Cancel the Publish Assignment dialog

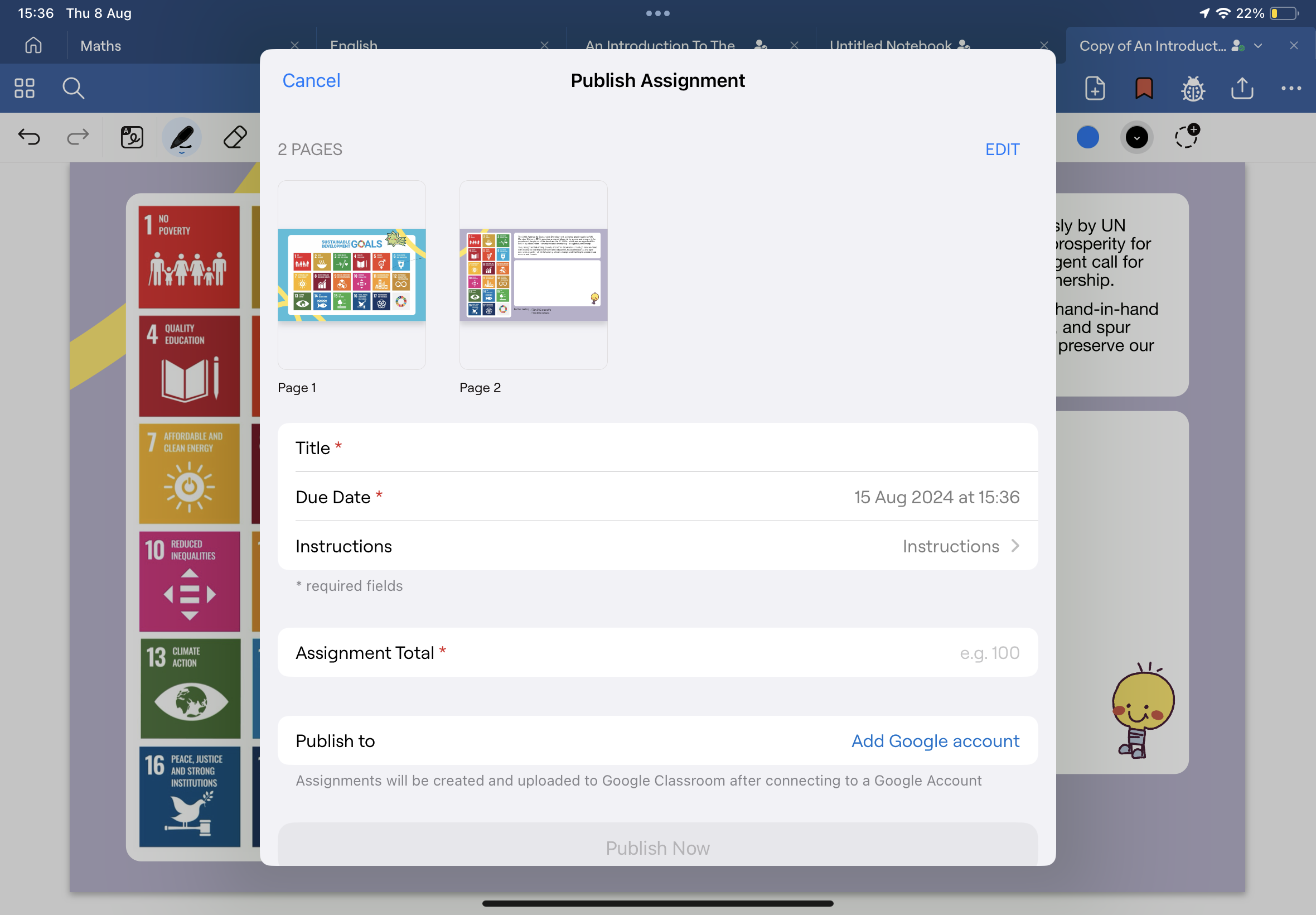pos(311,80)
